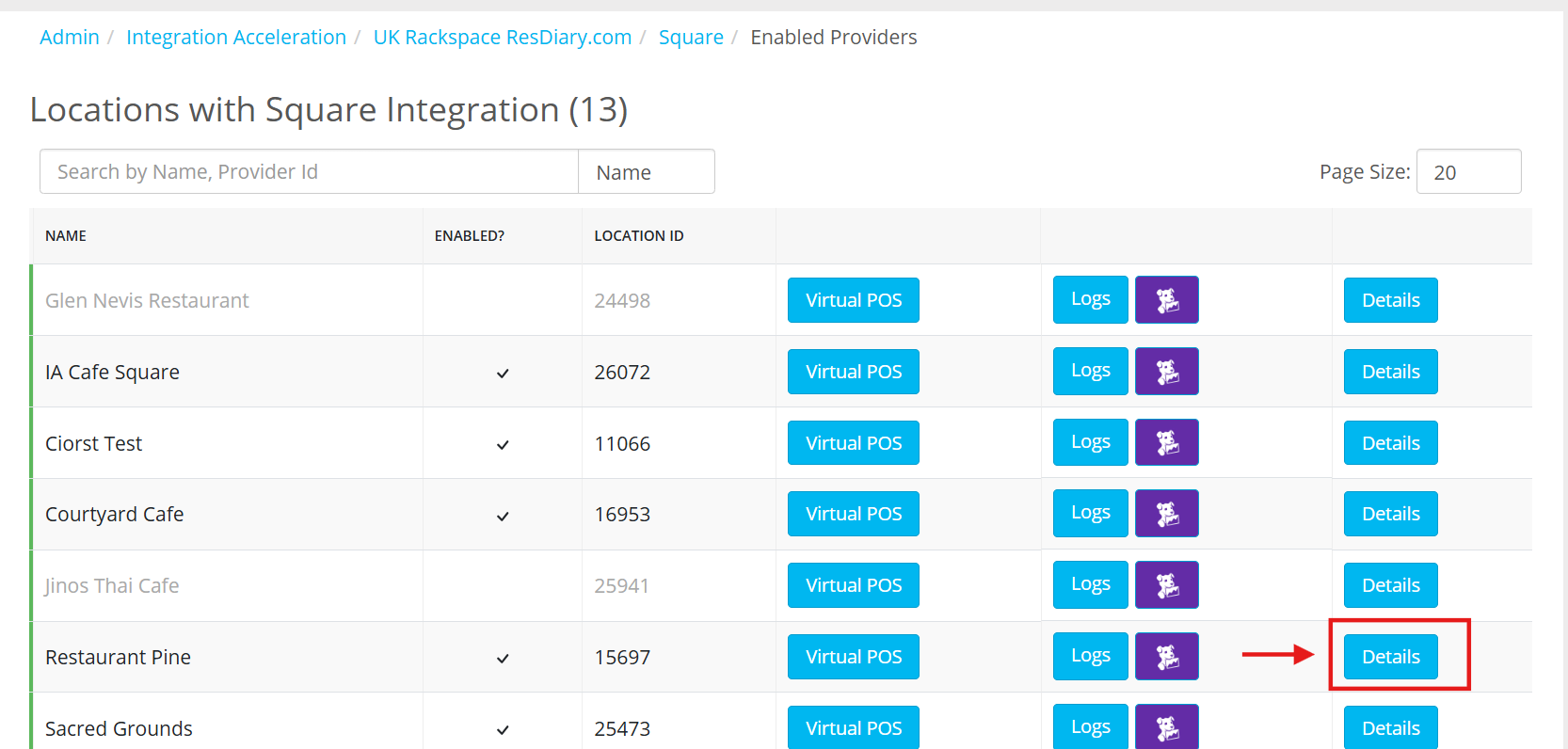Image resolution: width=1568 pixels, height=749 pixels.
Task: Click the Page Size label
Action: [1365, 172]
